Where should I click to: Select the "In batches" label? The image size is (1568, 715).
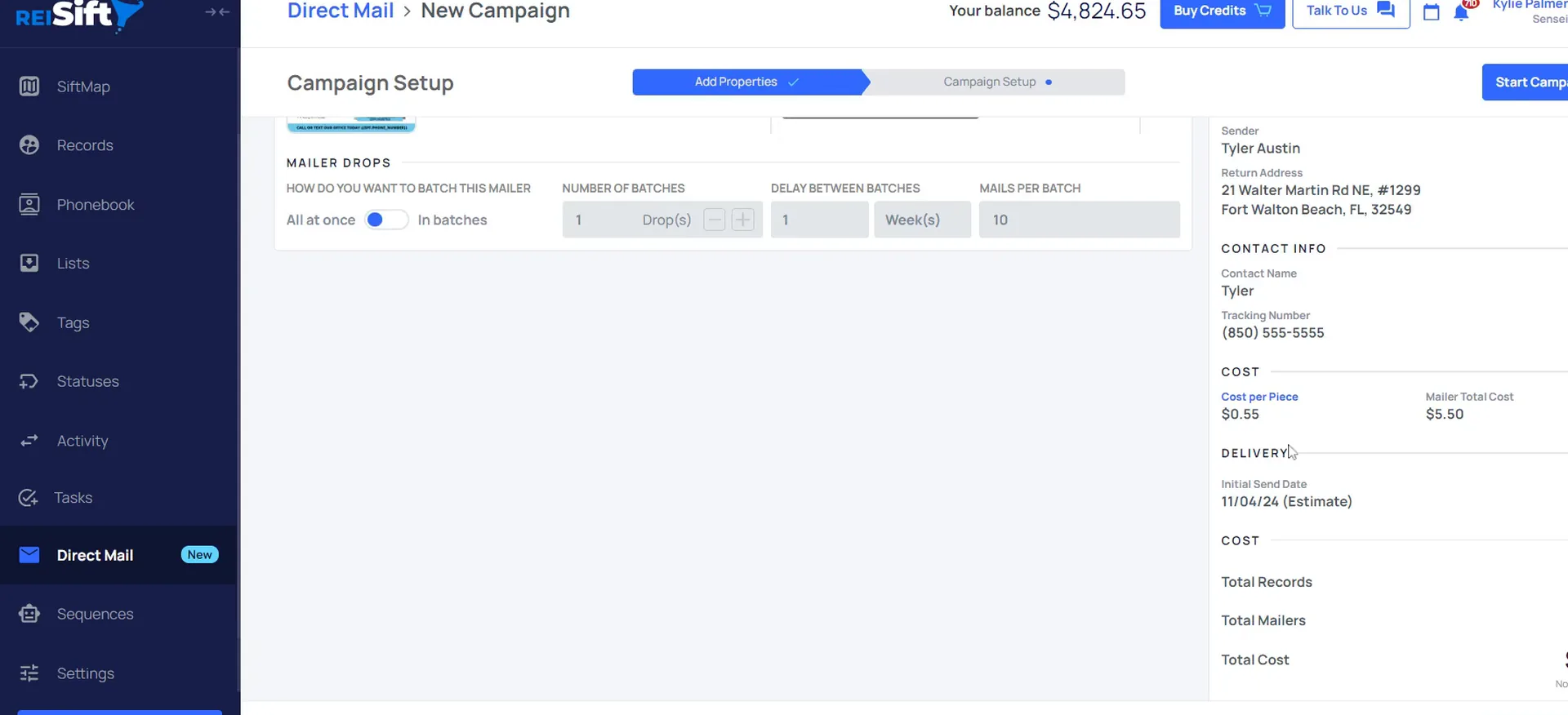tap(452, 220)
